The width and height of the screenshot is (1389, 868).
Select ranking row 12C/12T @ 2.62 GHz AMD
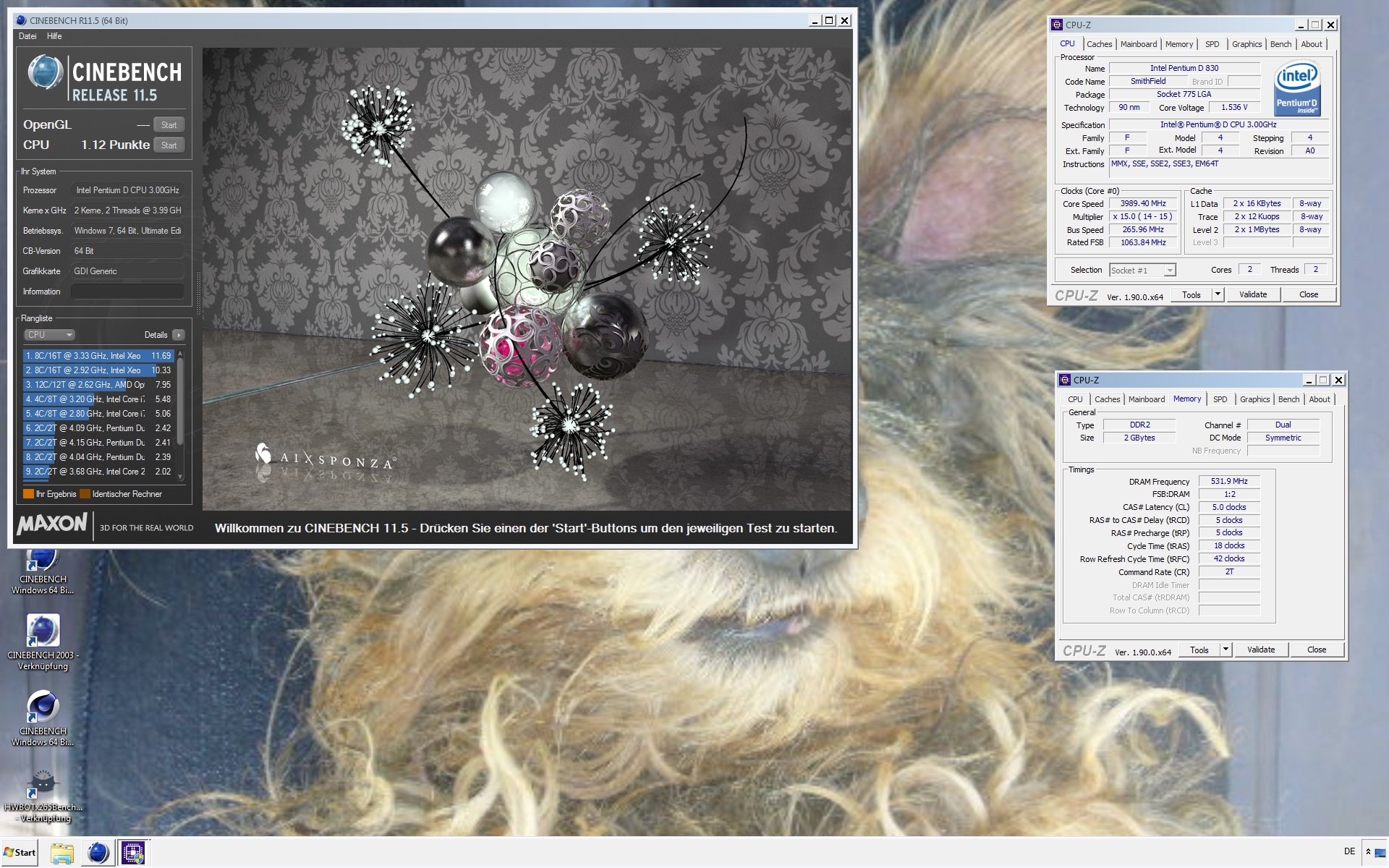tap(98, 385)
